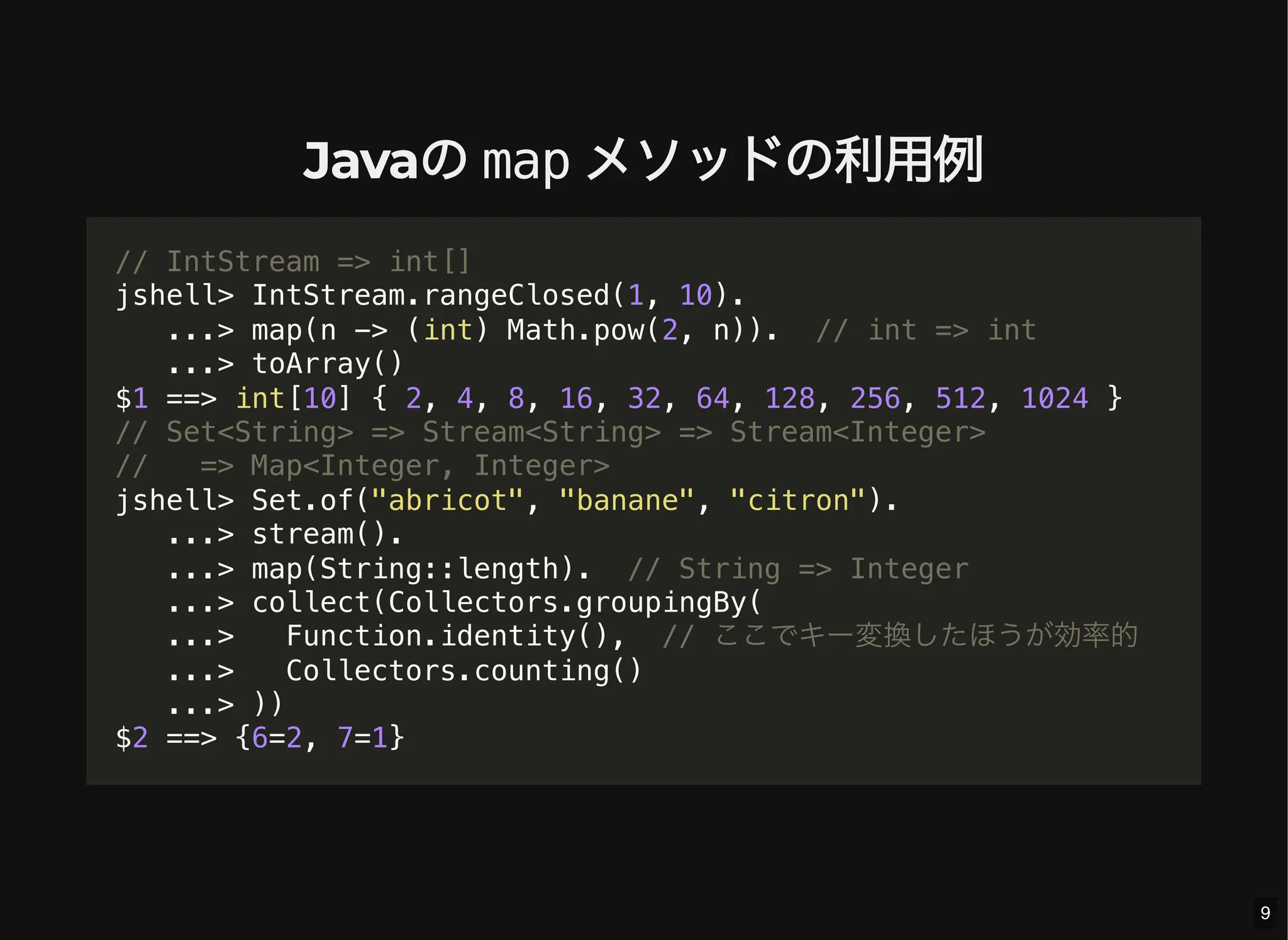Click the slide number 9 indicator
The image size is (1288, 940).
point(1265,913)
